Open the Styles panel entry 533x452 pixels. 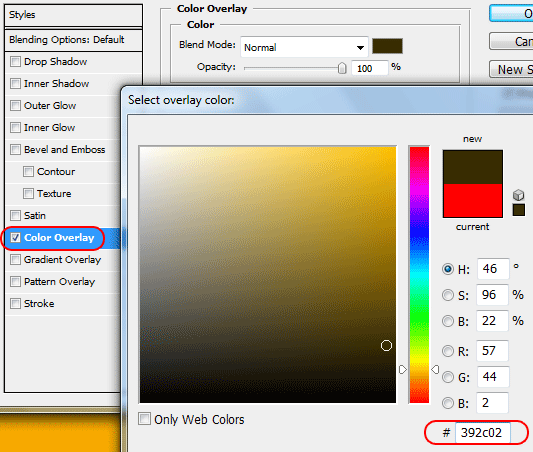click(73, 15)
